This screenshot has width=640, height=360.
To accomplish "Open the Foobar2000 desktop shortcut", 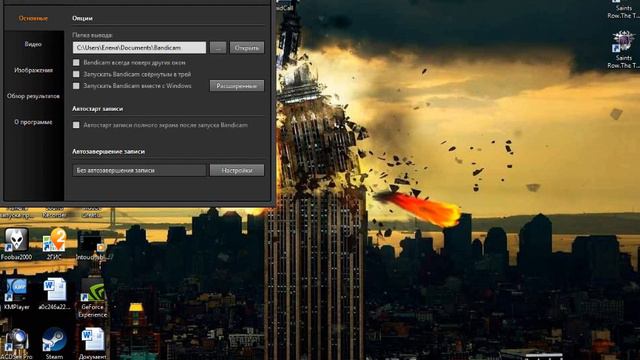I will point(16,244).
